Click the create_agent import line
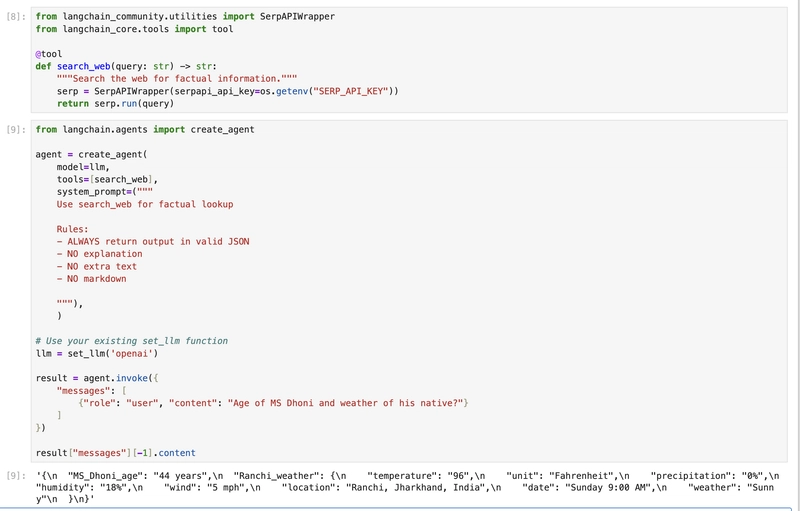 (144, 130)
